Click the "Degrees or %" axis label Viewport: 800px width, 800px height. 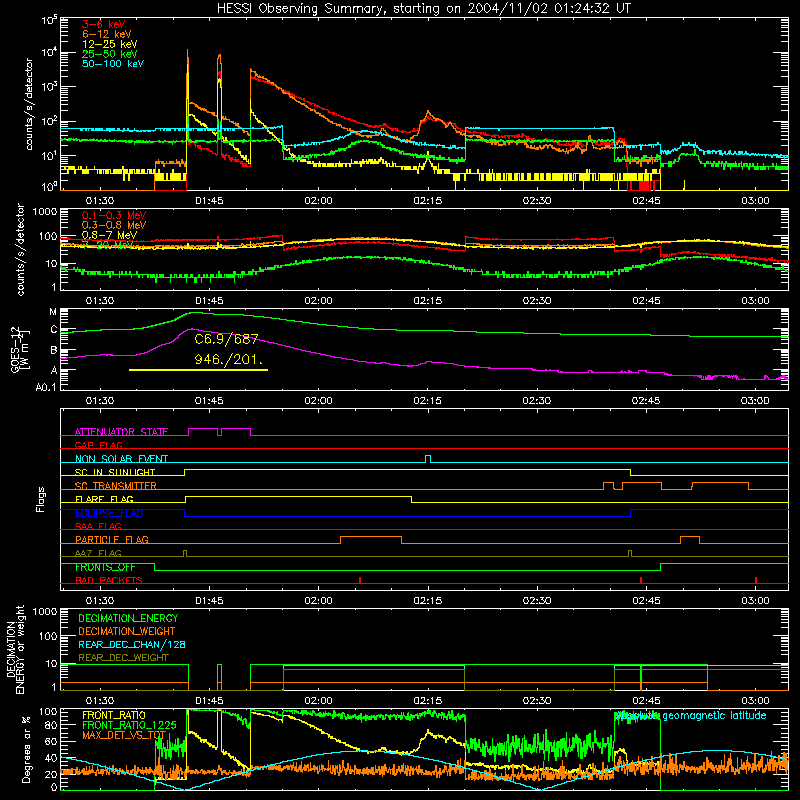click(26, 749)
